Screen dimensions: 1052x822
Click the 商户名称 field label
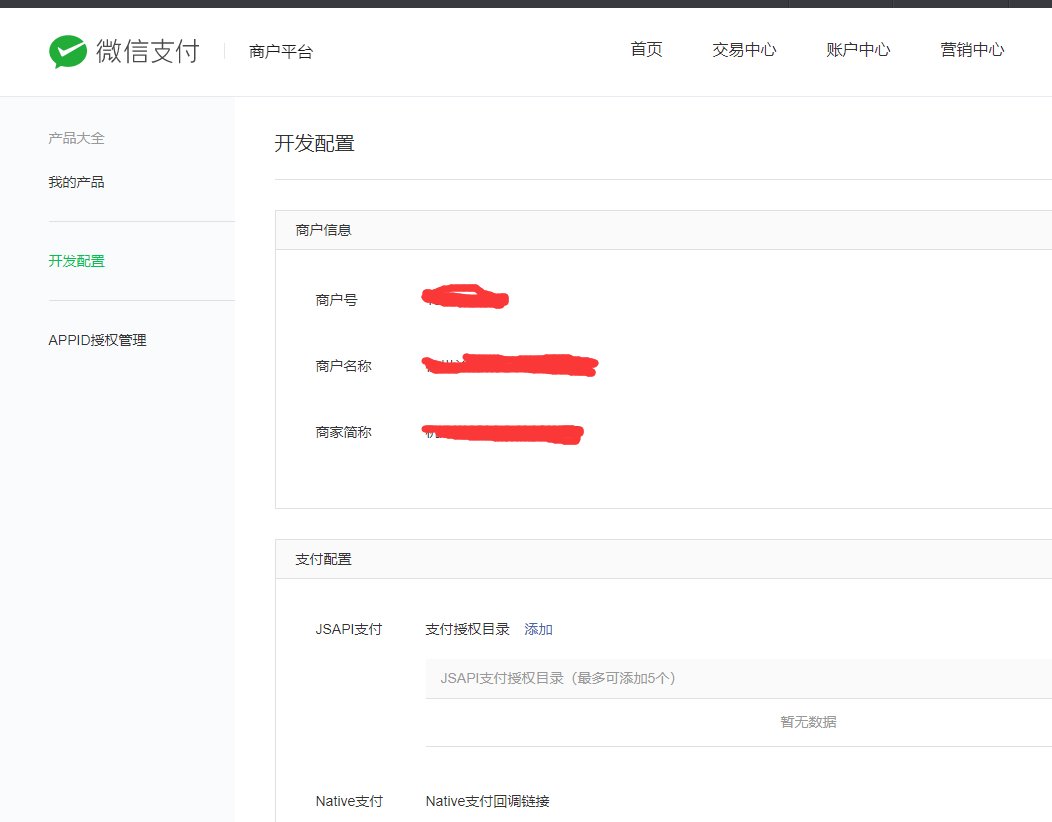[x=344, y=366]
